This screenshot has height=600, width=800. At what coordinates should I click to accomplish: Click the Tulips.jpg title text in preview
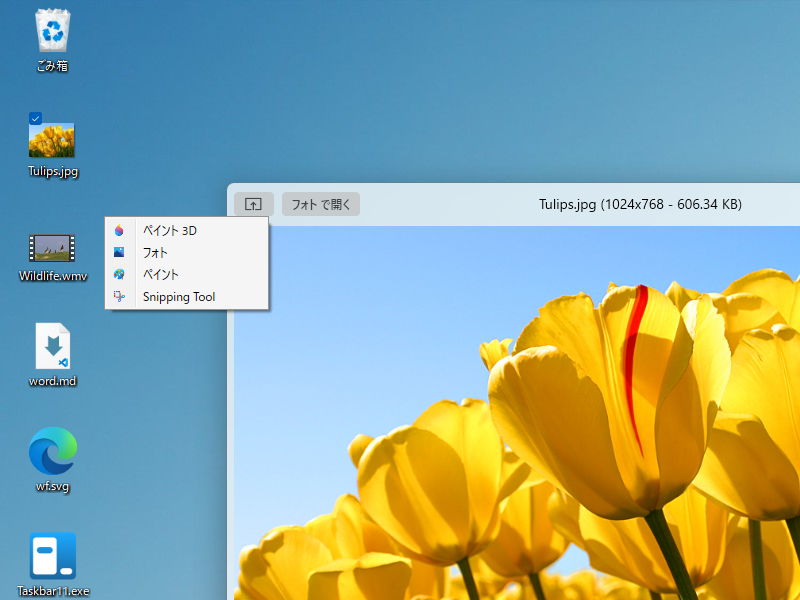coord(640,205)
